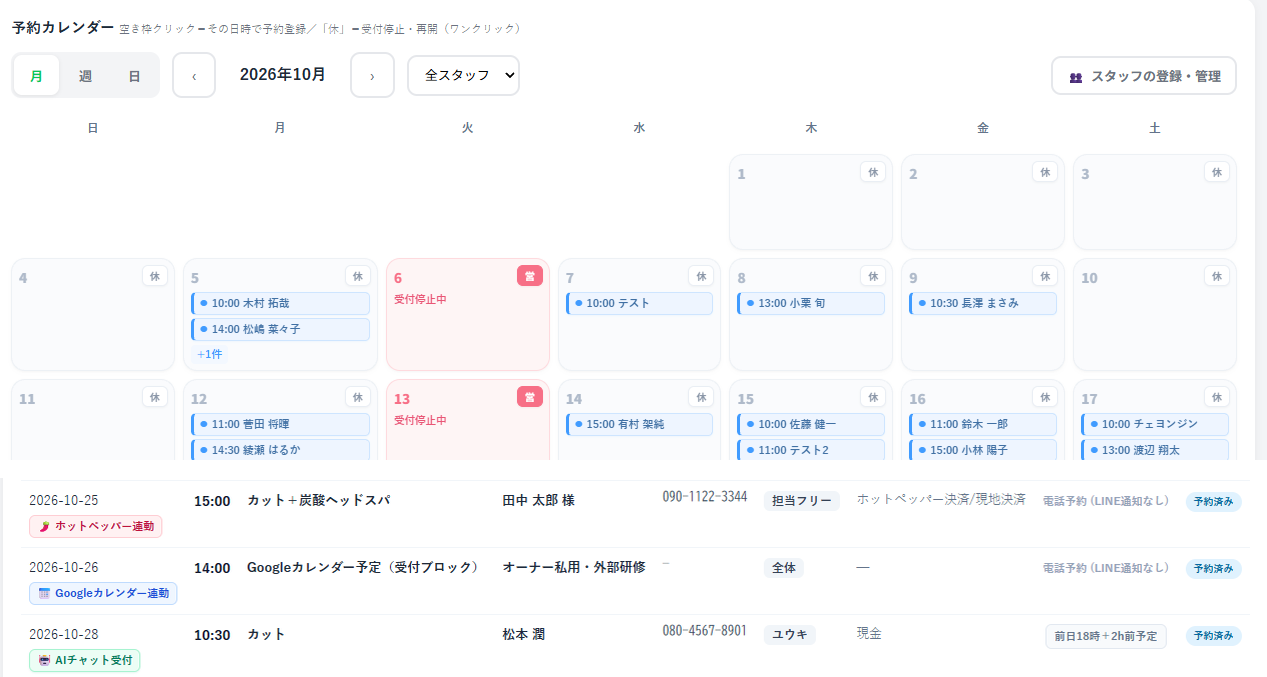Click 予約済み status for 松本 潤
The width and height of the screenshot is (1267, 677).
[1214, 635]
